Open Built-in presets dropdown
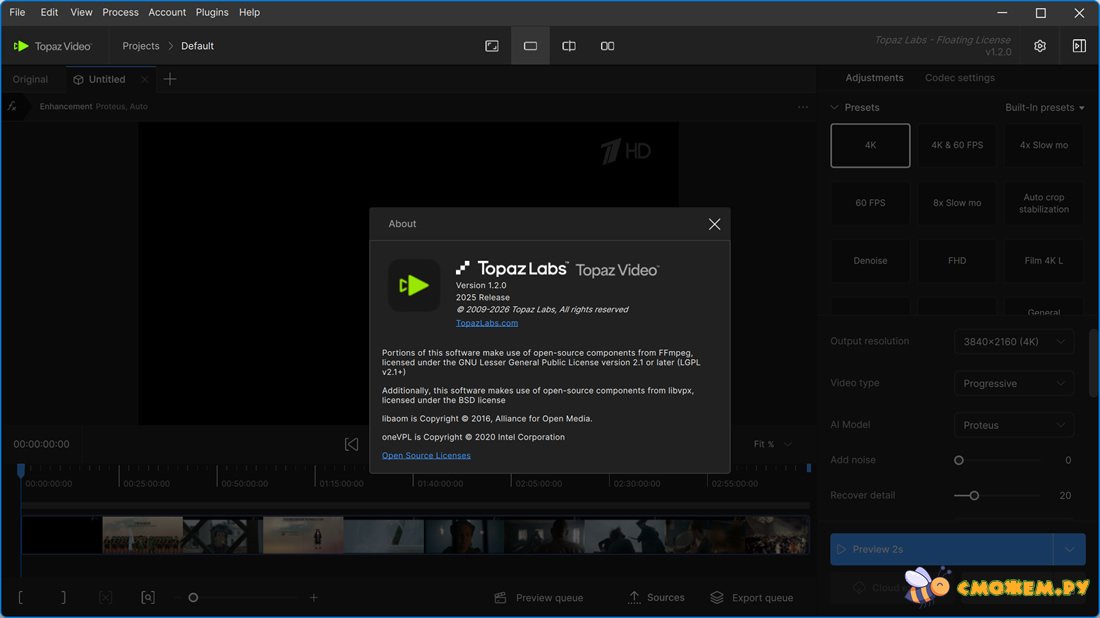The height and width of the screenshot is (618, 1100). [x=1044, y=107]
